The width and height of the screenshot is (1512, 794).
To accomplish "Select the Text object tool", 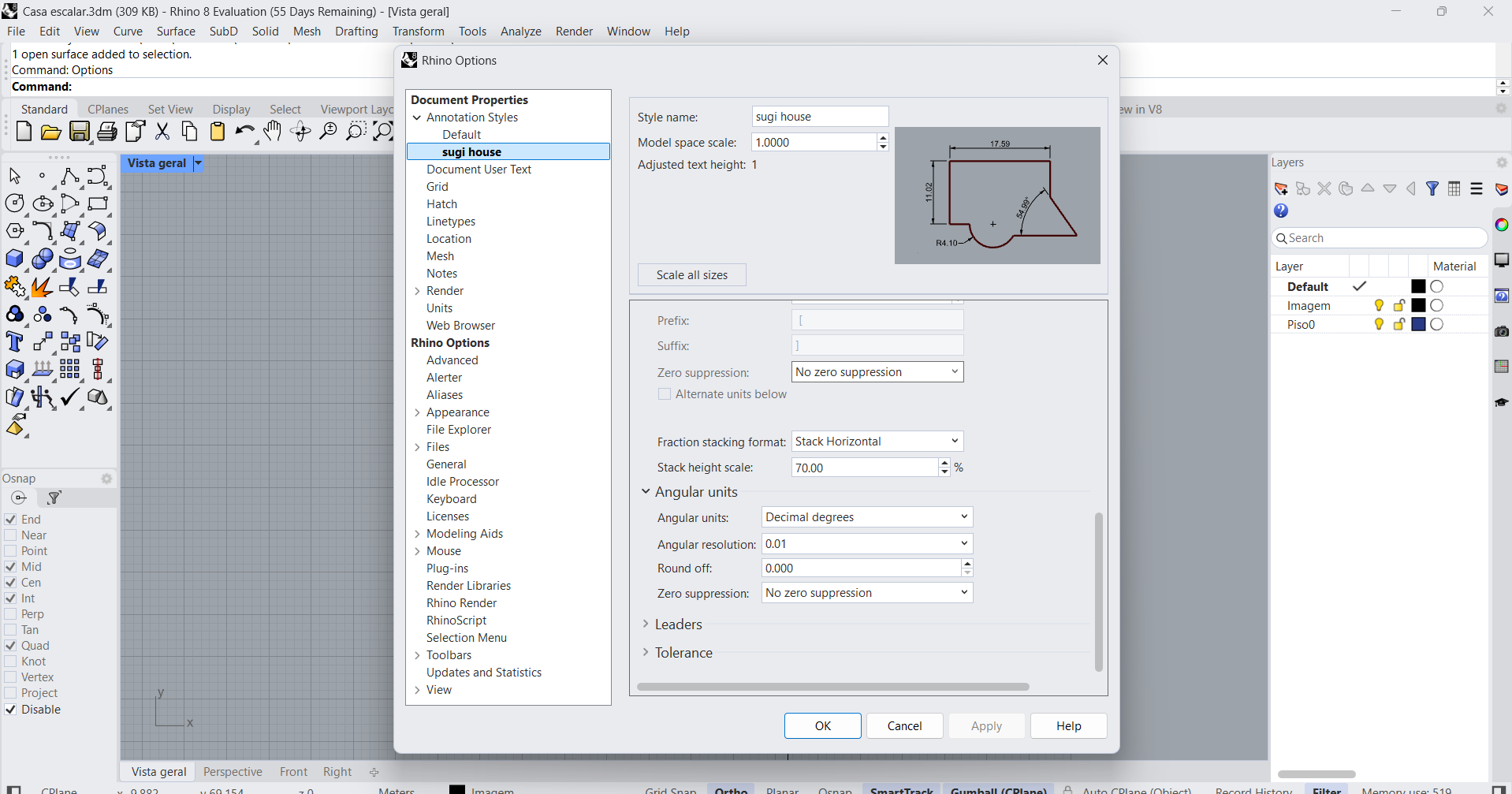I will tap(15, 342).
